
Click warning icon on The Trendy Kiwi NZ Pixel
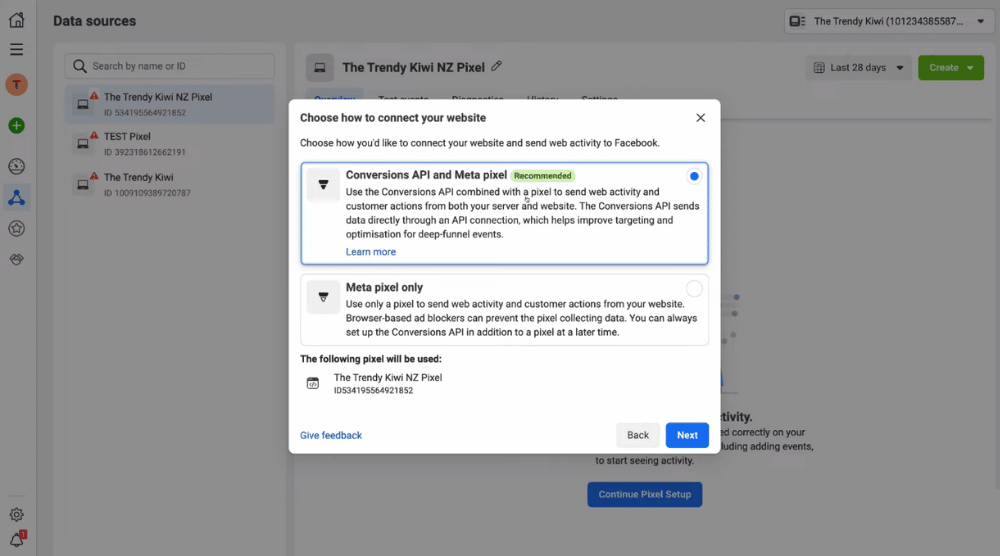[94, 96]
